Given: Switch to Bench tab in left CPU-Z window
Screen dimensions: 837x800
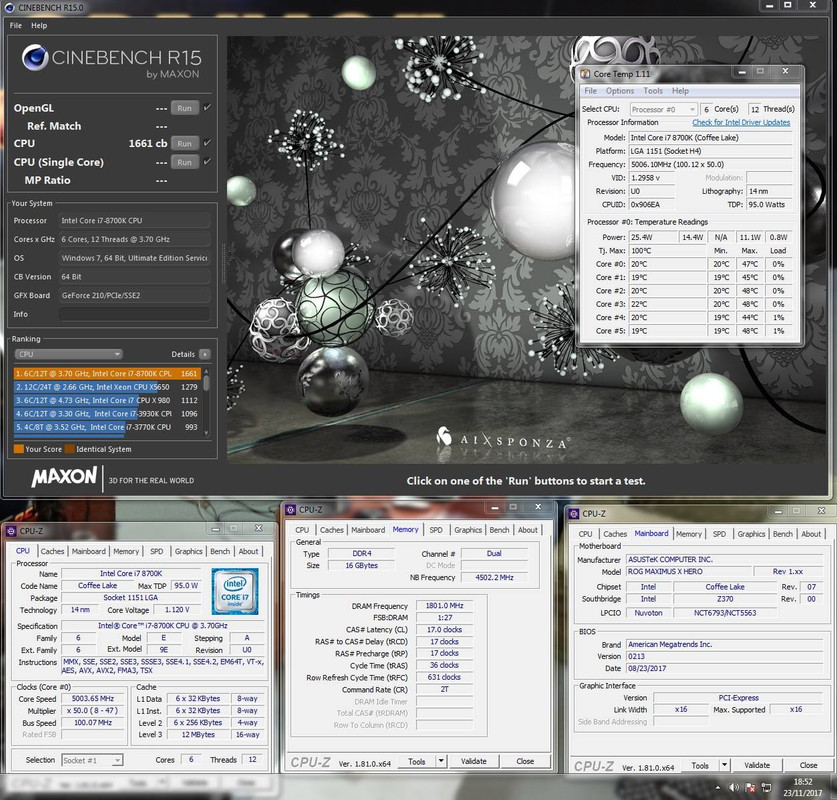Looking at the screenshot, I should point(220,551).
